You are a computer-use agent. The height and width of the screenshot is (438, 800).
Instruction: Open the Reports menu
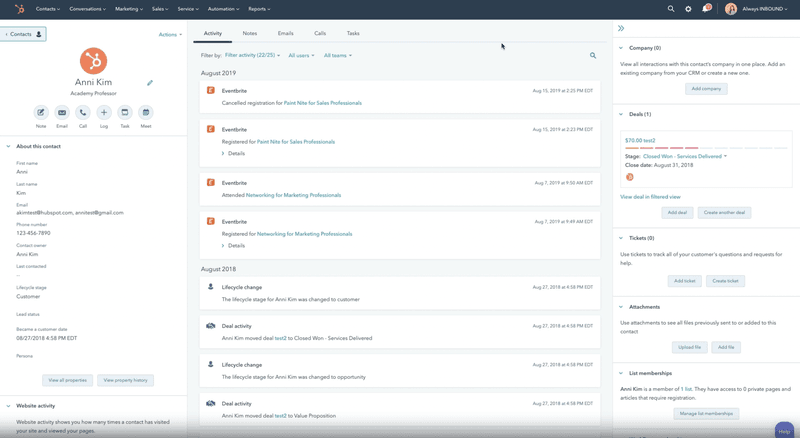point(259,9)
